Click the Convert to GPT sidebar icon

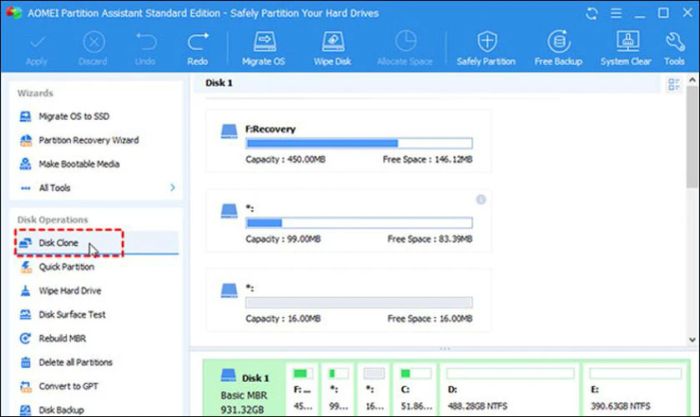pos(25,386)
